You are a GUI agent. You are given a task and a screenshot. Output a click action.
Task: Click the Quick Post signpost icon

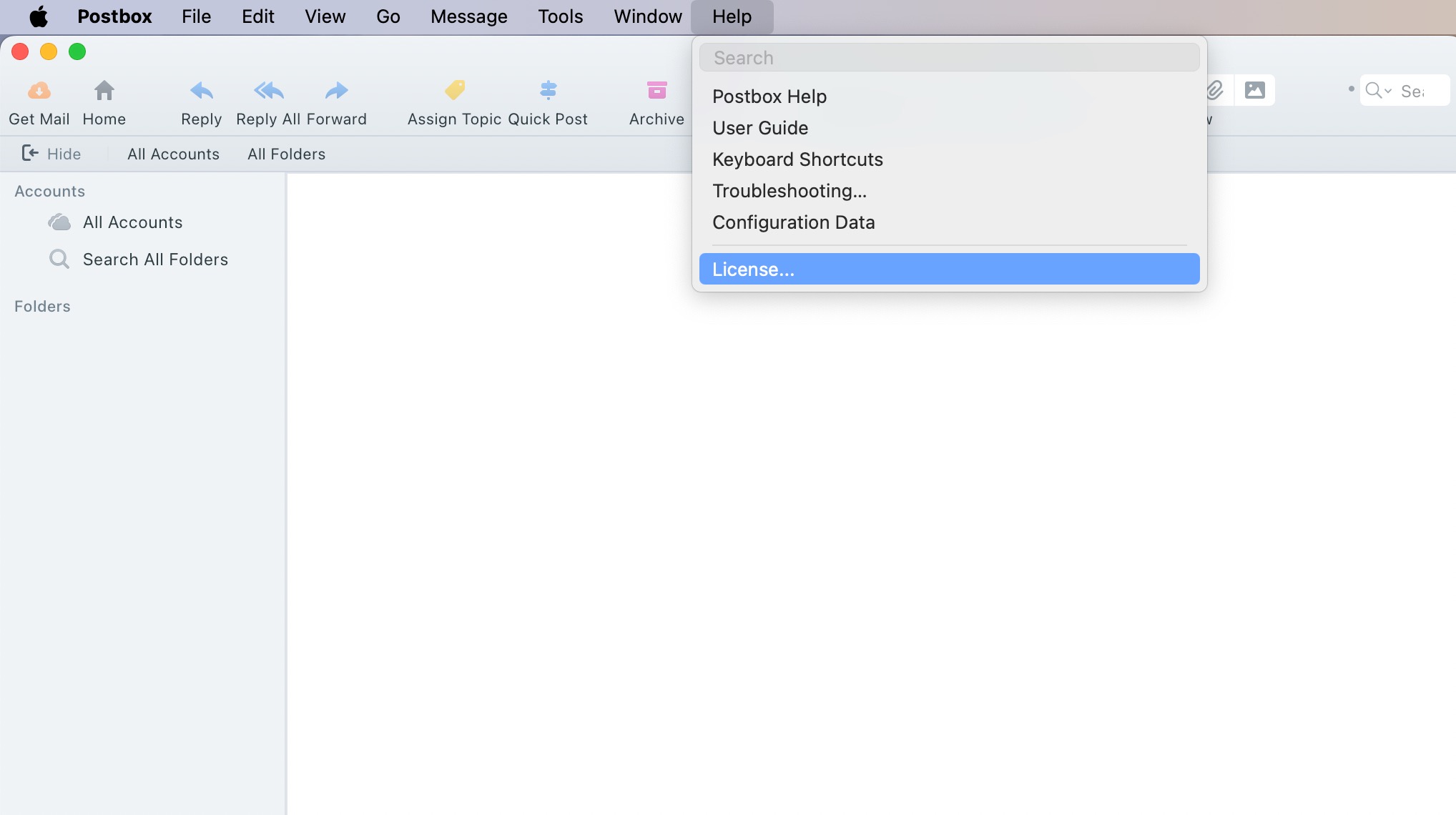pyautogui.click(x=549, y=90)
